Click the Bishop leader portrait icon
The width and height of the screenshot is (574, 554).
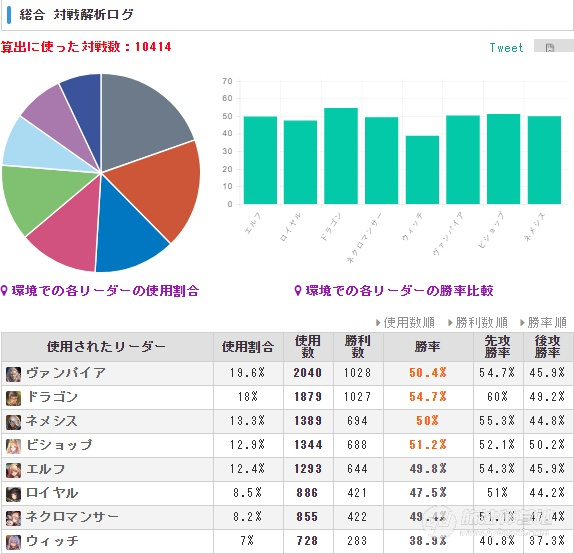pos(13,446)
